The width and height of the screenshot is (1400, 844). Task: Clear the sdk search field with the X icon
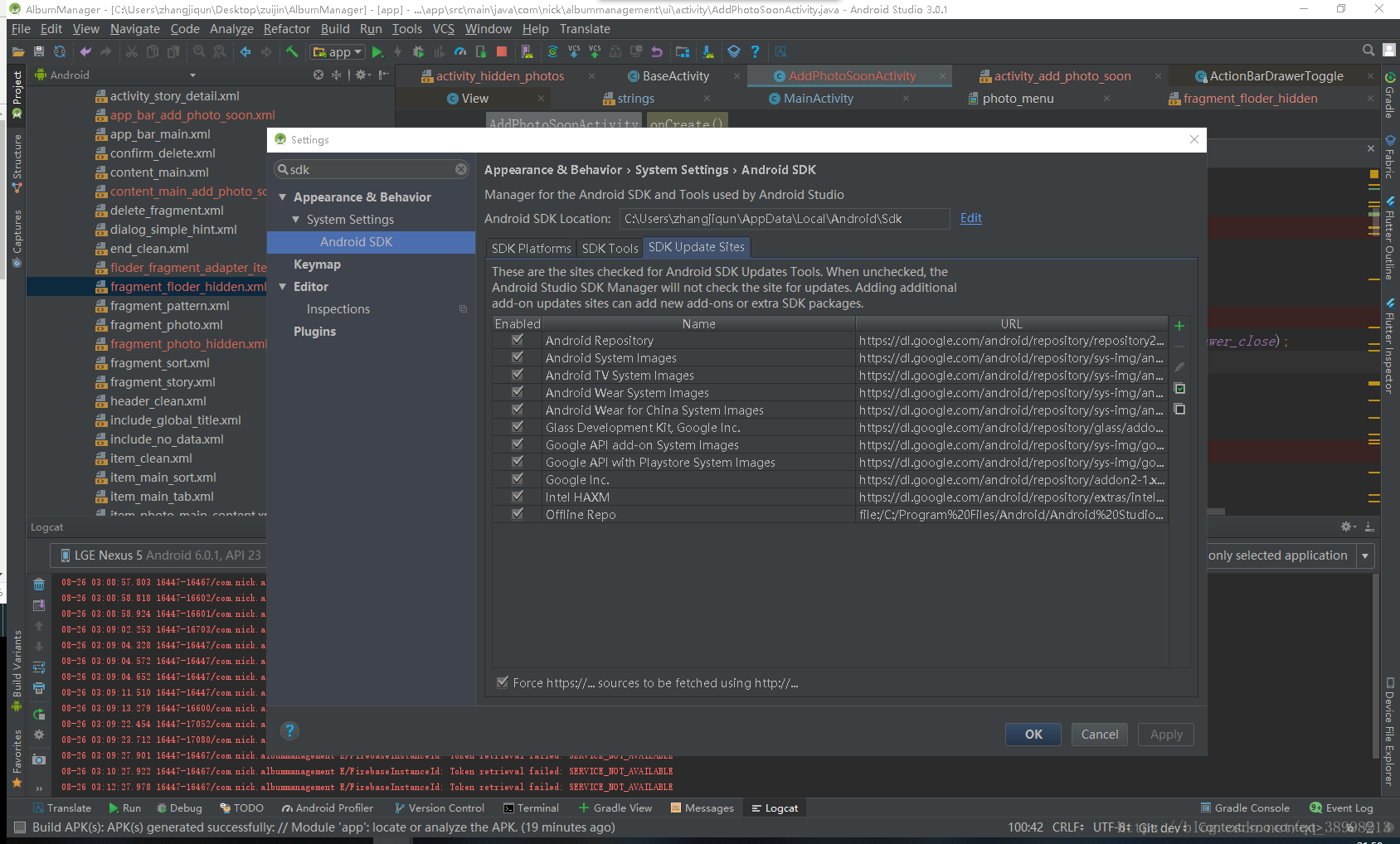click(x=461, y=169)
